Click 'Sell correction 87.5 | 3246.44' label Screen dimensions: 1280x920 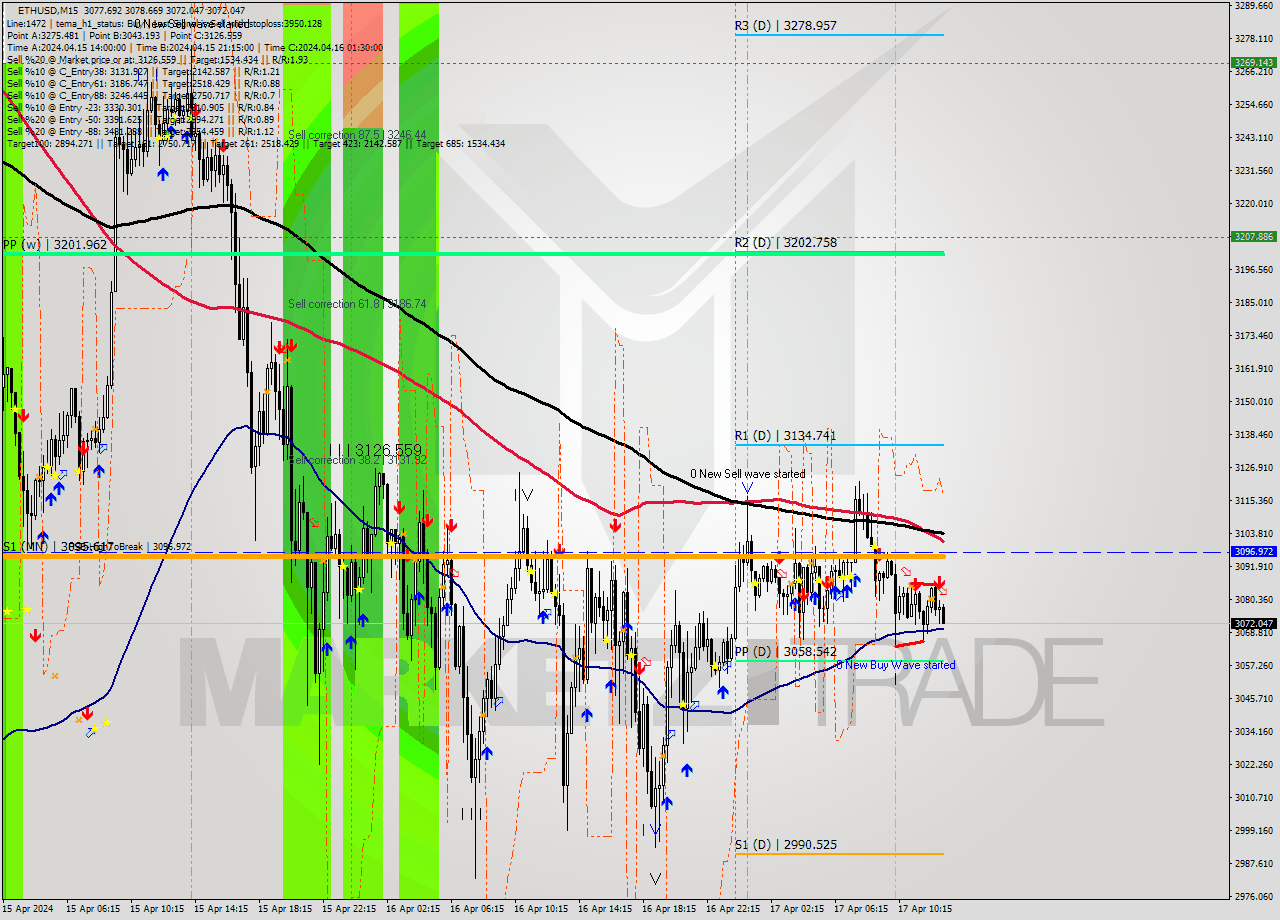tap(357, 135)
